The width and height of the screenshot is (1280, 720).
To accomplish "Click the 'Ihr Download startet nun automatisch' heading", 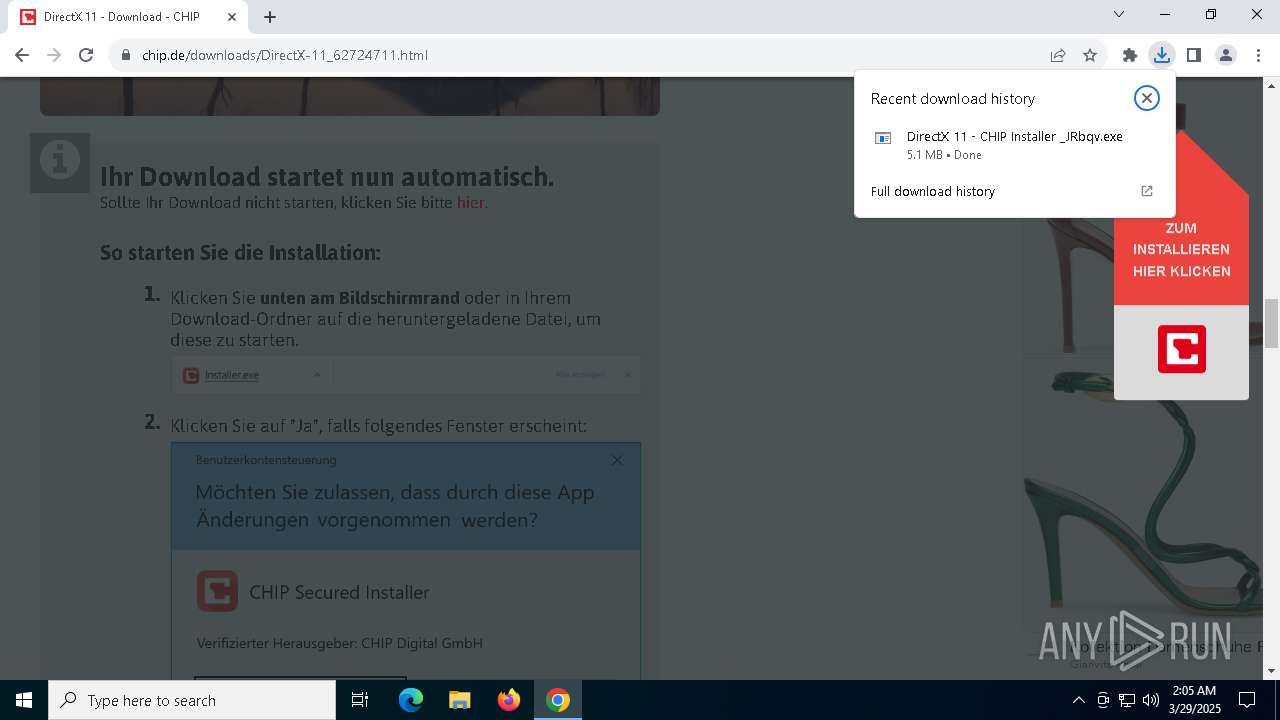I will 327,176.
